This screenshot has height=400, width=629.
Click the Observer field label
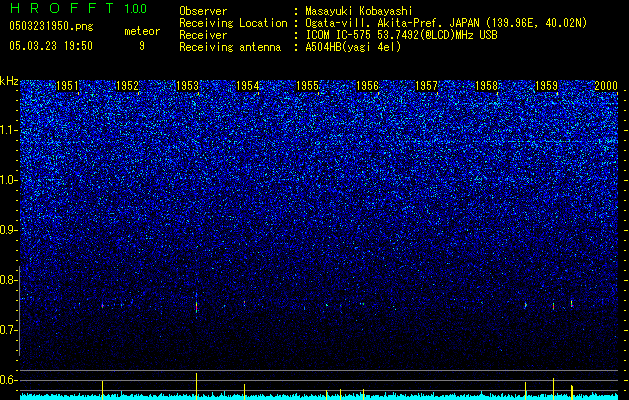point(203,11)
